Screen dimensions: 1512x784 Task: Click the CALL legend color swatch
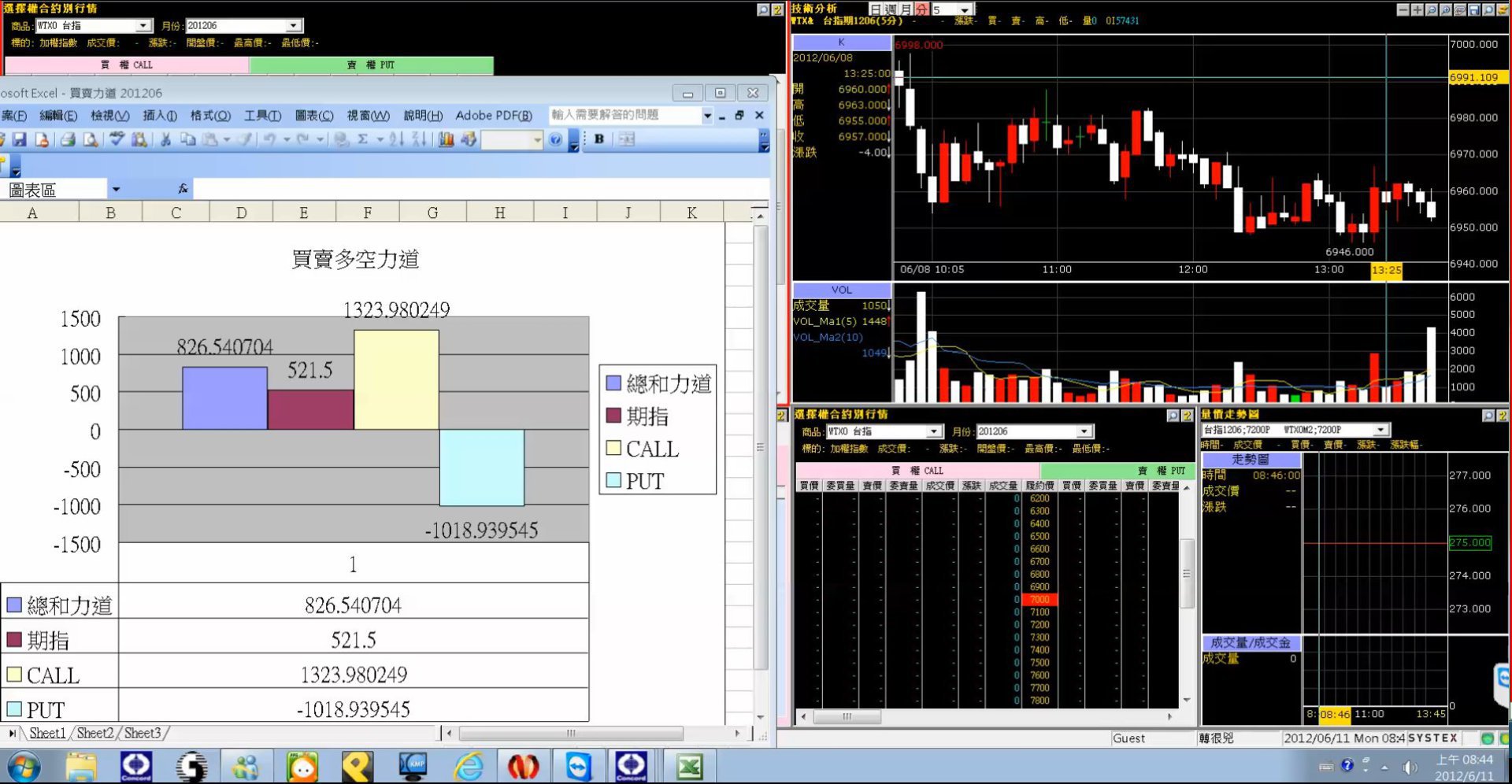pyautogui.click(x=613, y=448)
